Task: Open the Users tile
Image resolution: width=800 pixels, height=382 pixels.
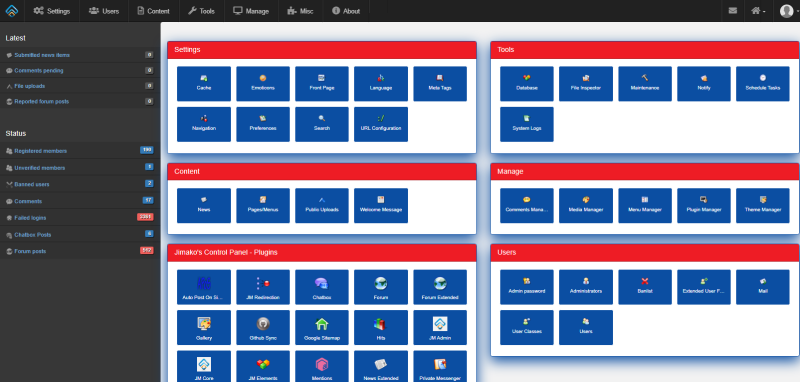Action: pyautogui.click(x=586, y=327)
